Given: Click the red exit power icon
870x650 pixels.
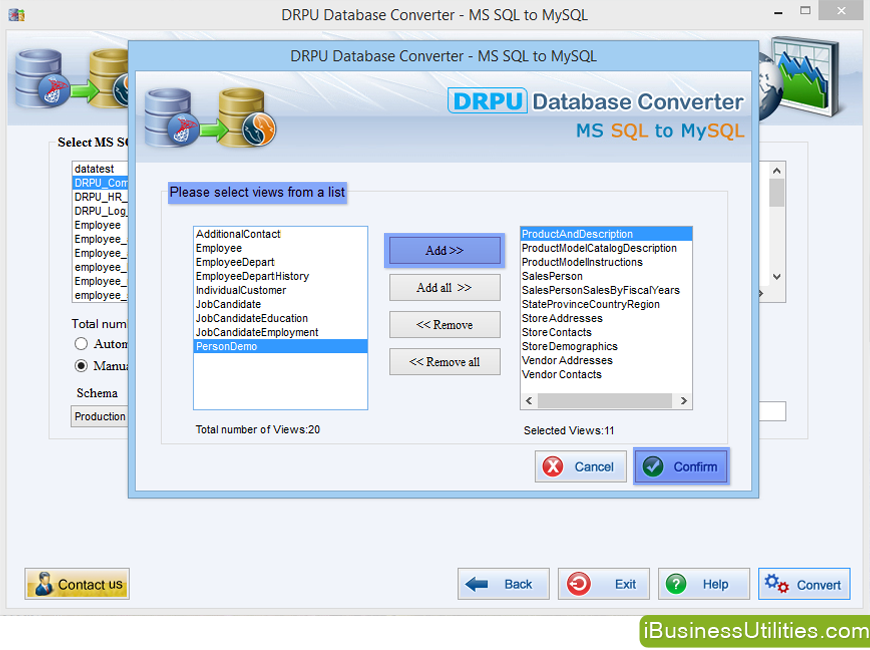Looking at the screenshot, I should (x=578, y=584).
